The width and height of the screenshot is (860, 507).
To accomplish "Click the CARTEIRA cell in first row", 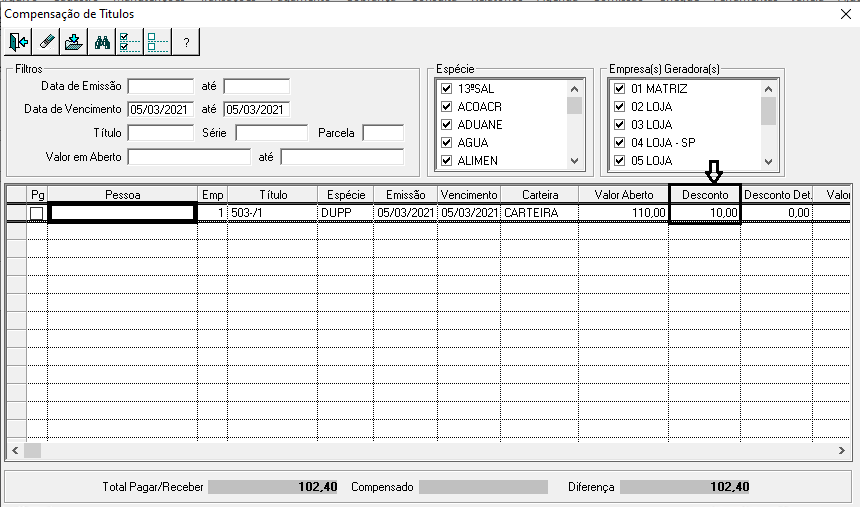I will (540, 213).
